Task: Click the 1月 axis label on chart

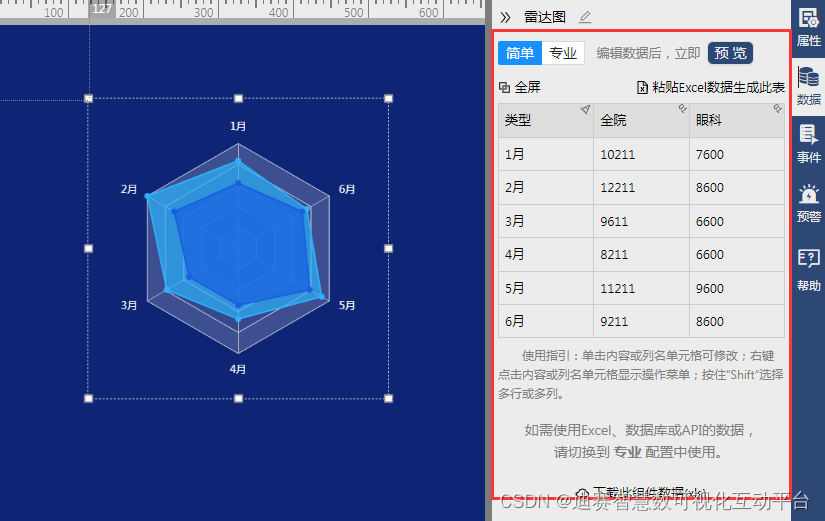Action: coord(238,126)
